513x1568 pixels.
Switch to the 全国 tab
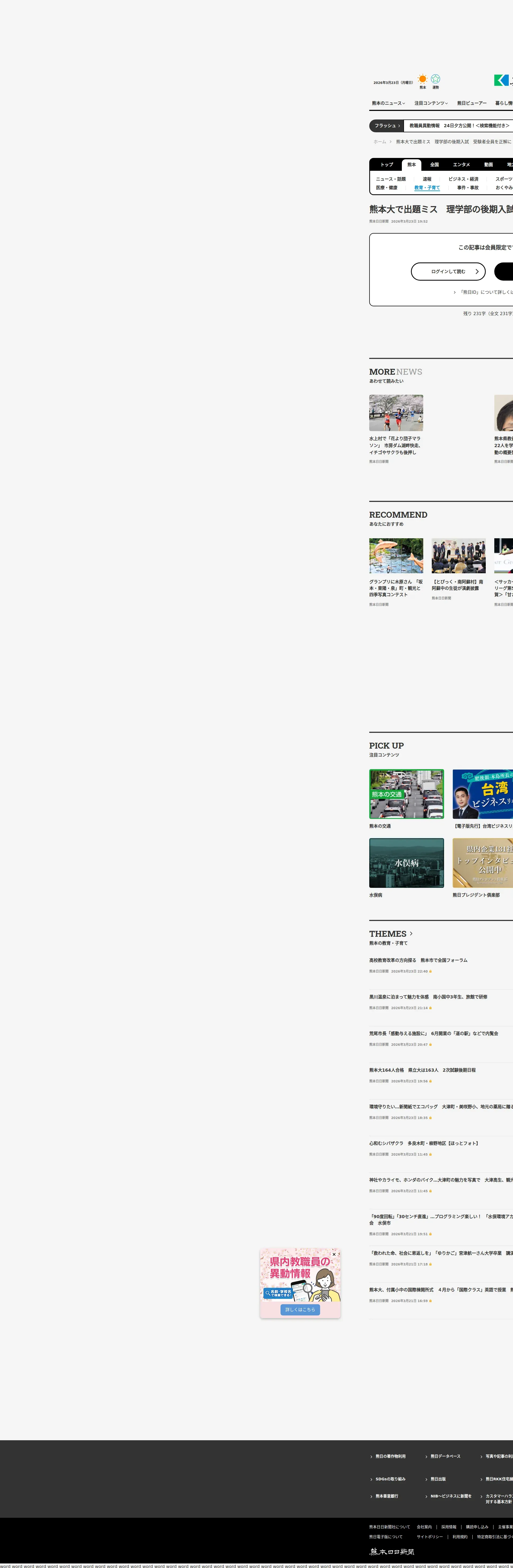pos(434,165)
